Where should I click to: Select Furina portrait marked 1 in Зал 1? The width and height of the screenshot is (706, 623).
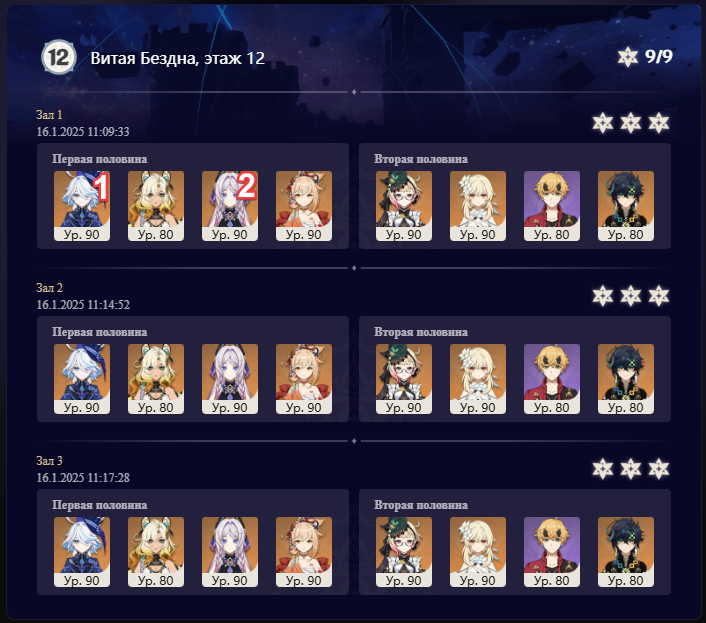[x=82, y=206]
